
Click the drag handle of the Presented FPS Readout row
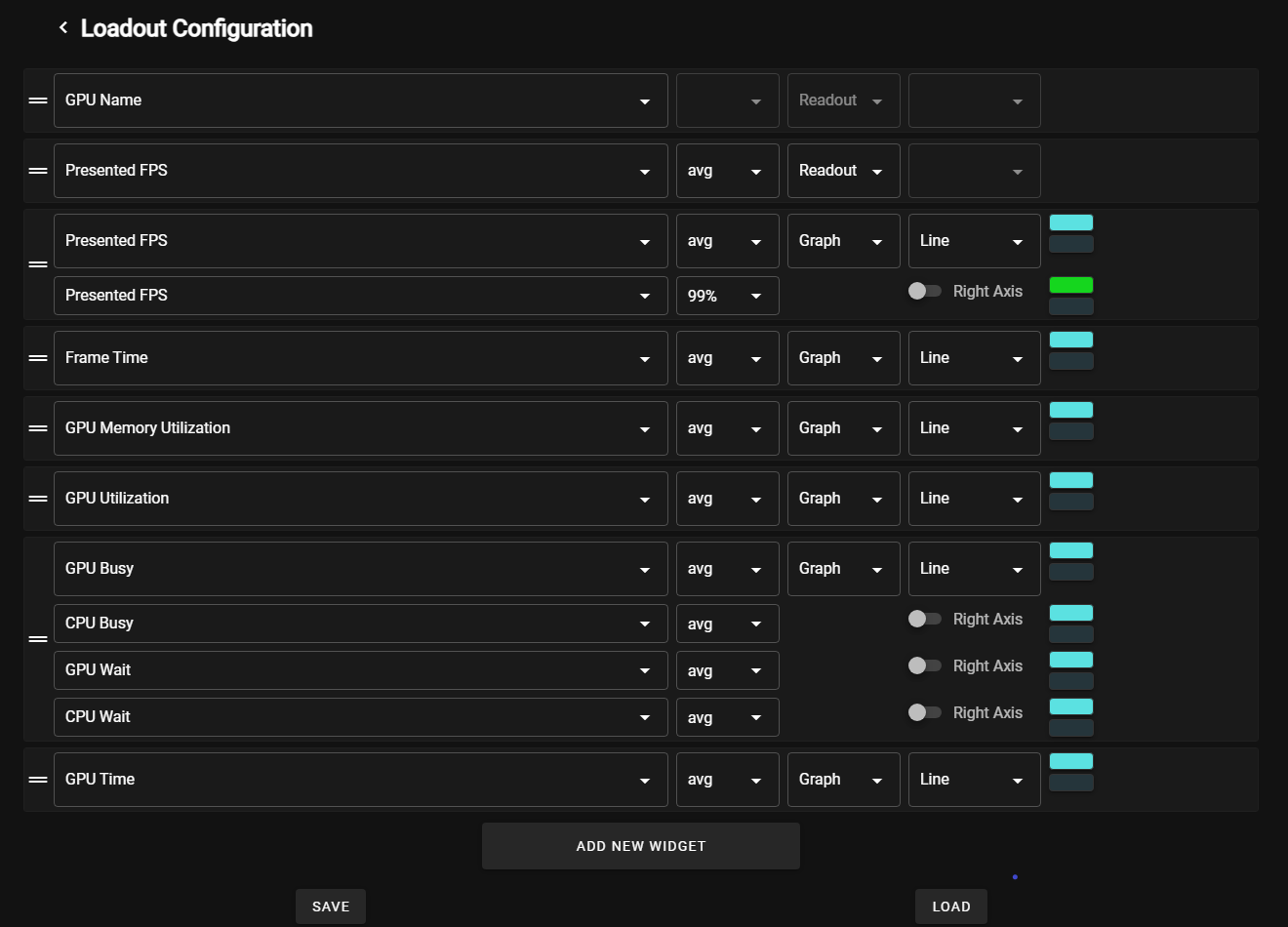[x=38, y=171]
